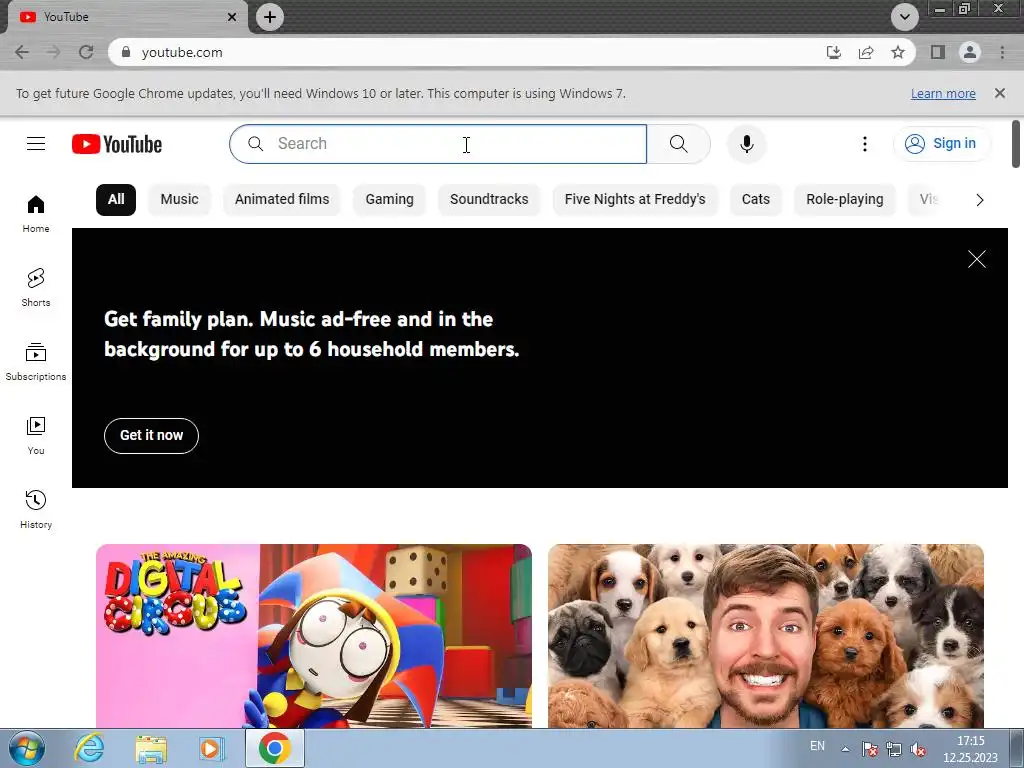1024x768 pixels.
Task: Open Chrome three-dot menu
Action: pyautogui.click(x=1002, y=52)
